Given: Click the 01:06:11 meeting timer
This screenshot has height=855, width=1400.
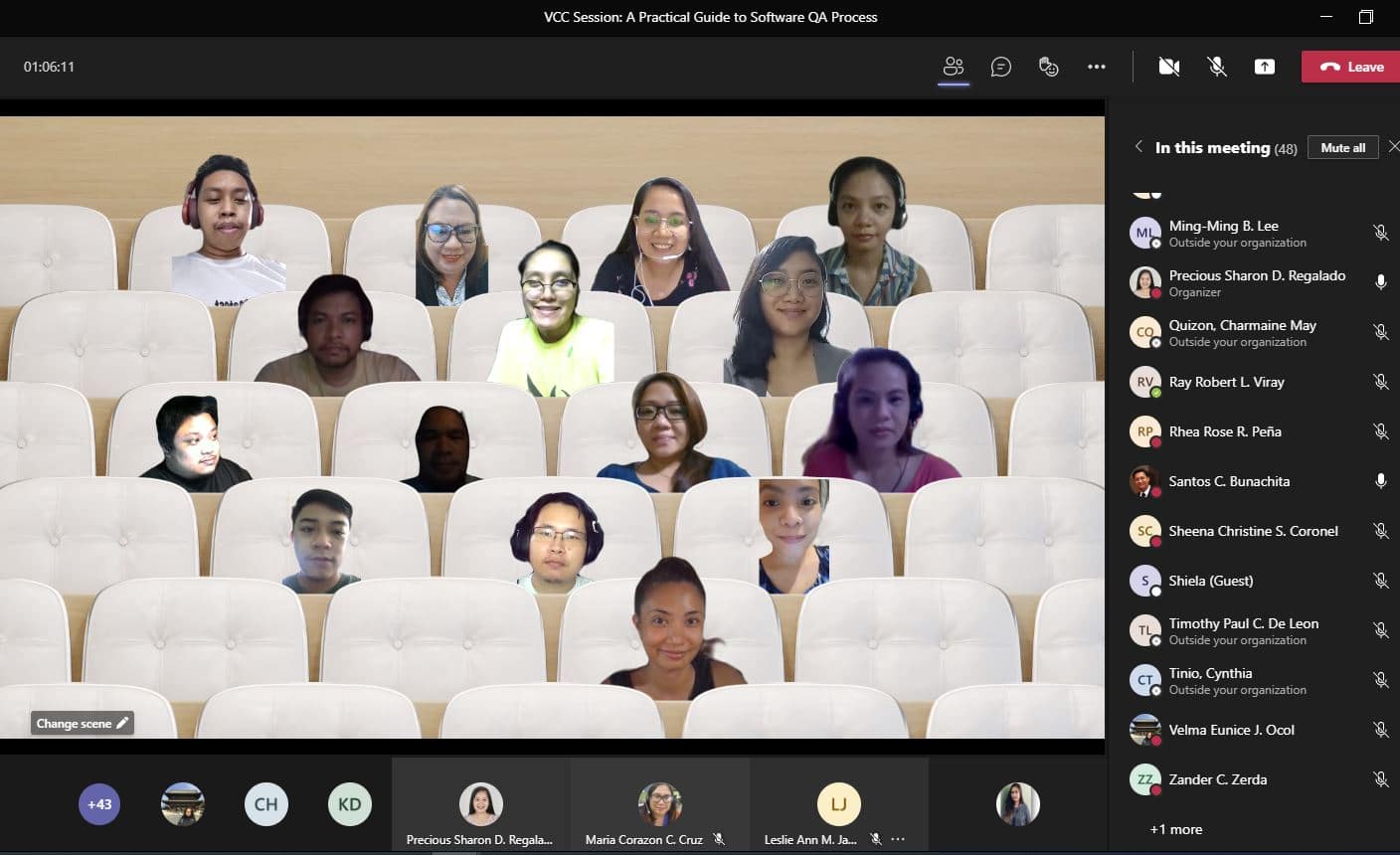Looking at the screenshot, I should point(49,67).
